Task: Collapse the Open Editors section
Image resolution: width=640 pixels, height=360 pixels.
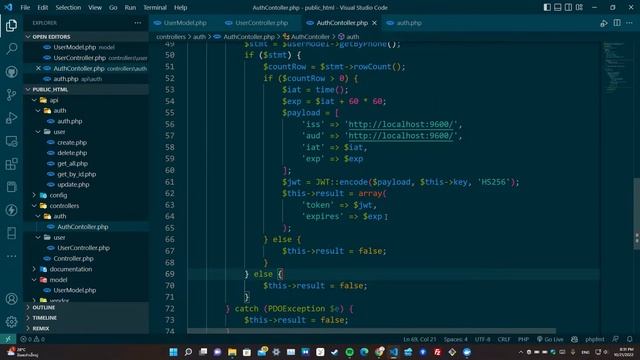Action: [x=28, y=37]
